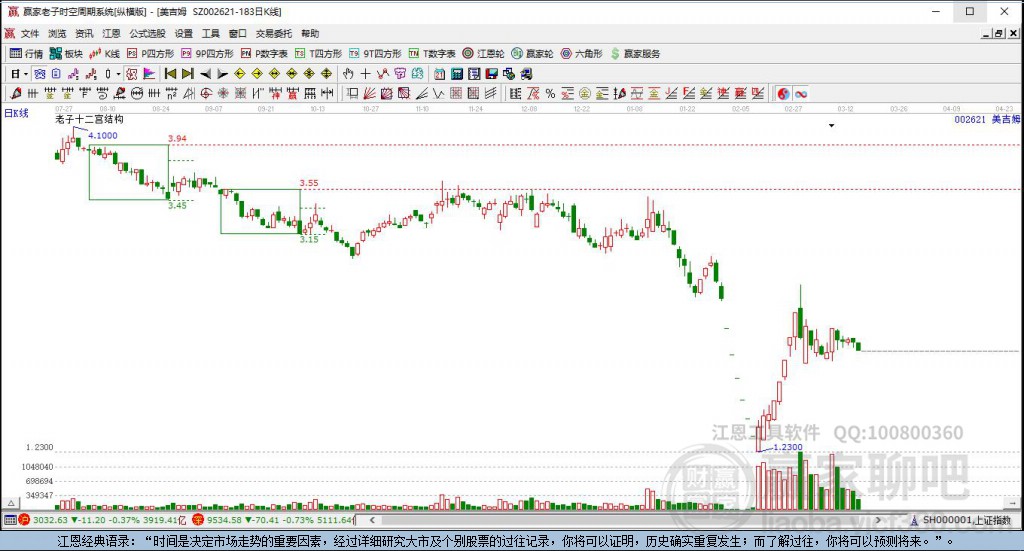Select the hand pan tool
The image size is (1024, 551).
pos(348,74)
